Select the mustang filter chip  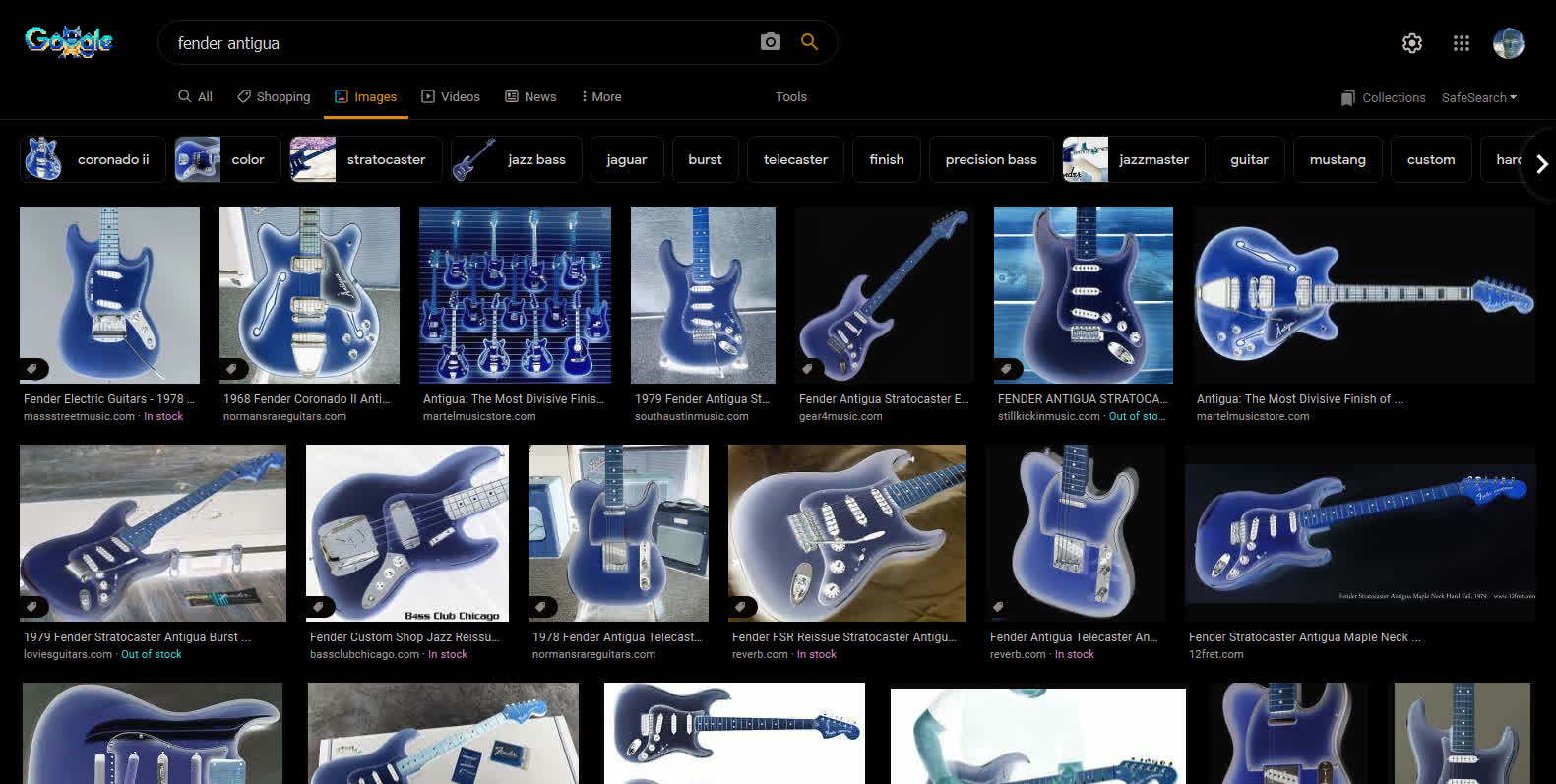[1338, 159]
